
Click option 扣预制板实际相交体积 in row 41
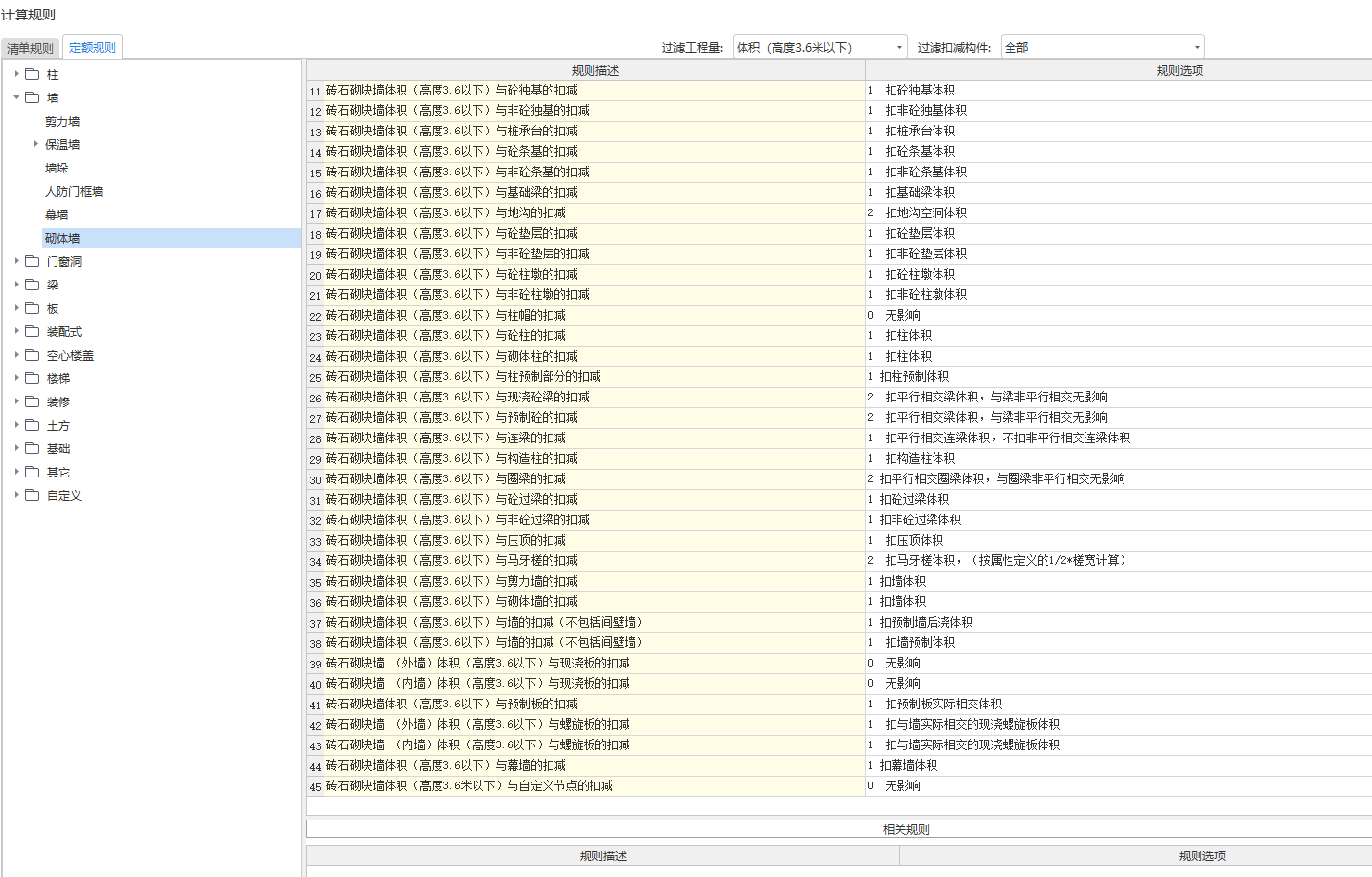[x=943, y=705]
